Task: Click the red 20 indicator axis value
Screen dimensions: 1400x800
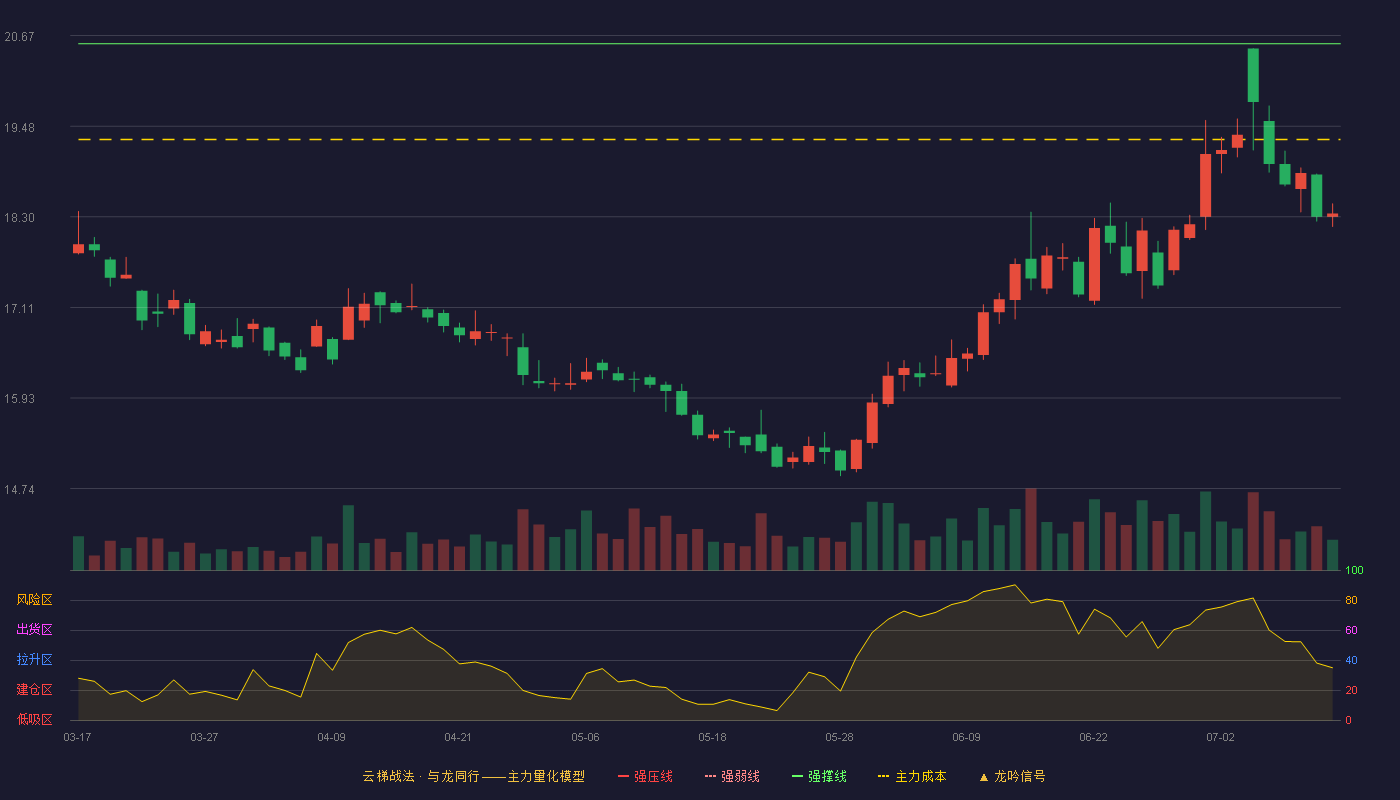Action: (x=1351, y=690)
